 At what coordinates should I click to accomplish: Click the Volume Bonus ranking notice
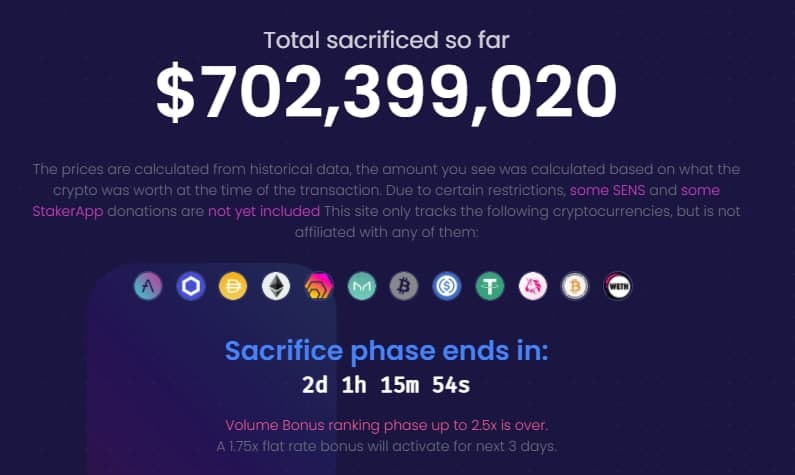[386, 425]
